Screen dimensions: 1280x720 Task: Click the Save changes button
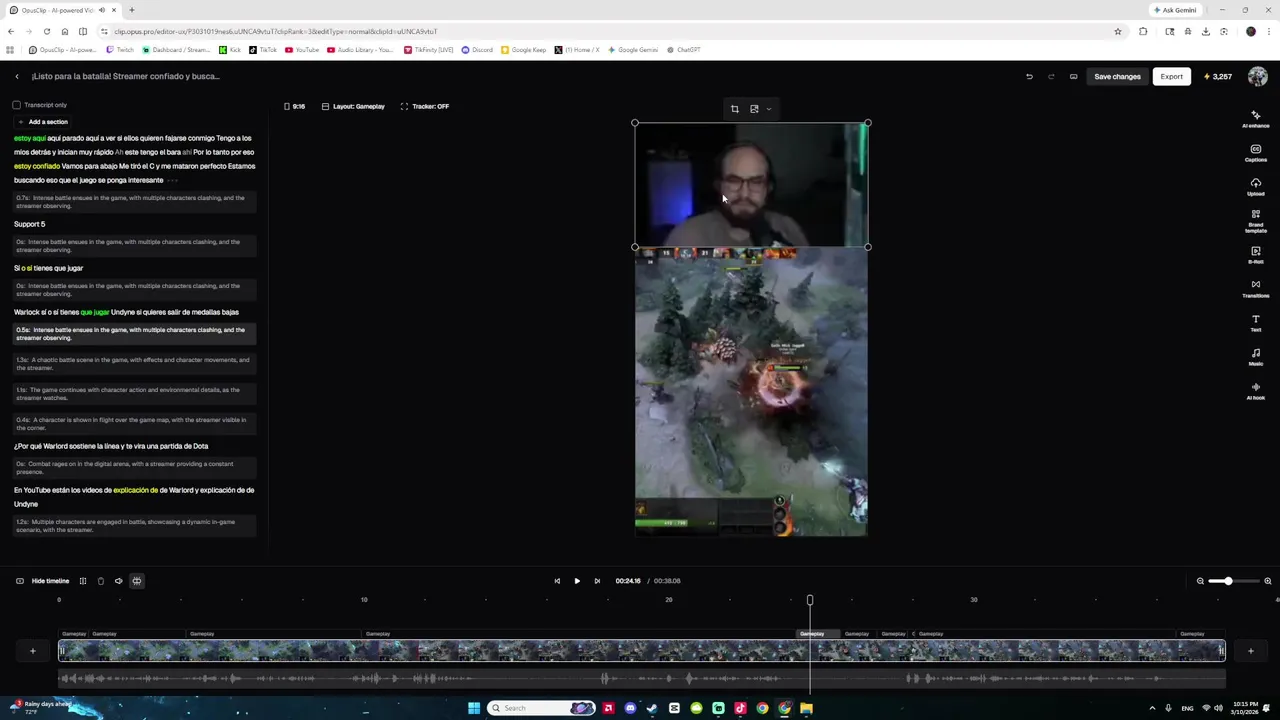1117,77
